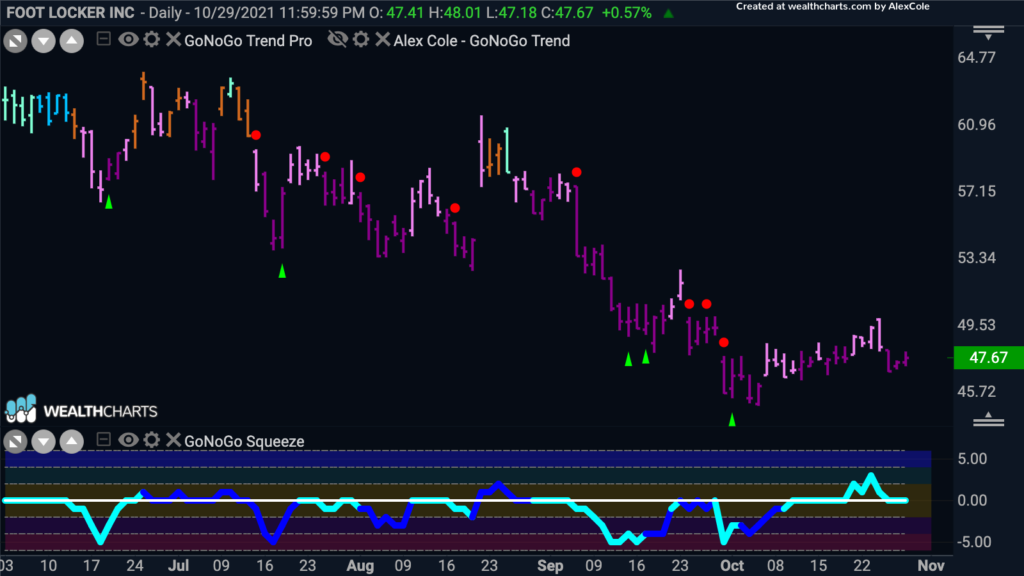Click the 22 date label before Nov
The height and width of the screenshot is (576, 1024).
862,566
